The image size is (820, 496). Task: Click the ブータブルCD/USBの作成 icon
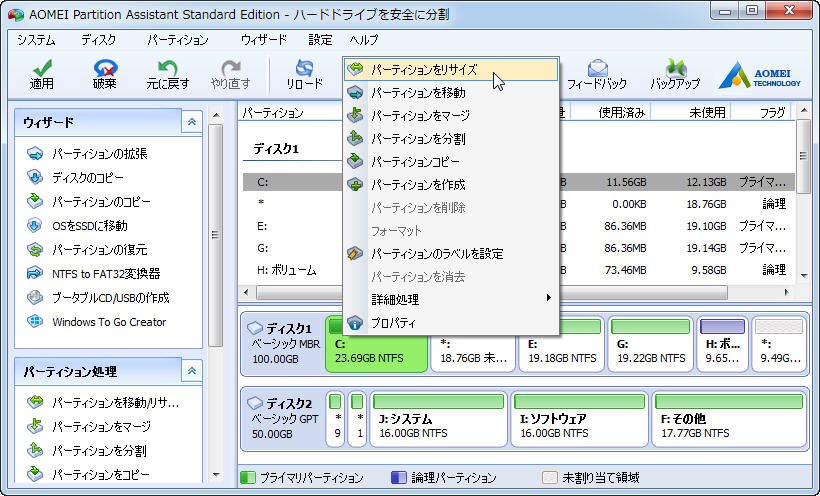click(35, 297)
